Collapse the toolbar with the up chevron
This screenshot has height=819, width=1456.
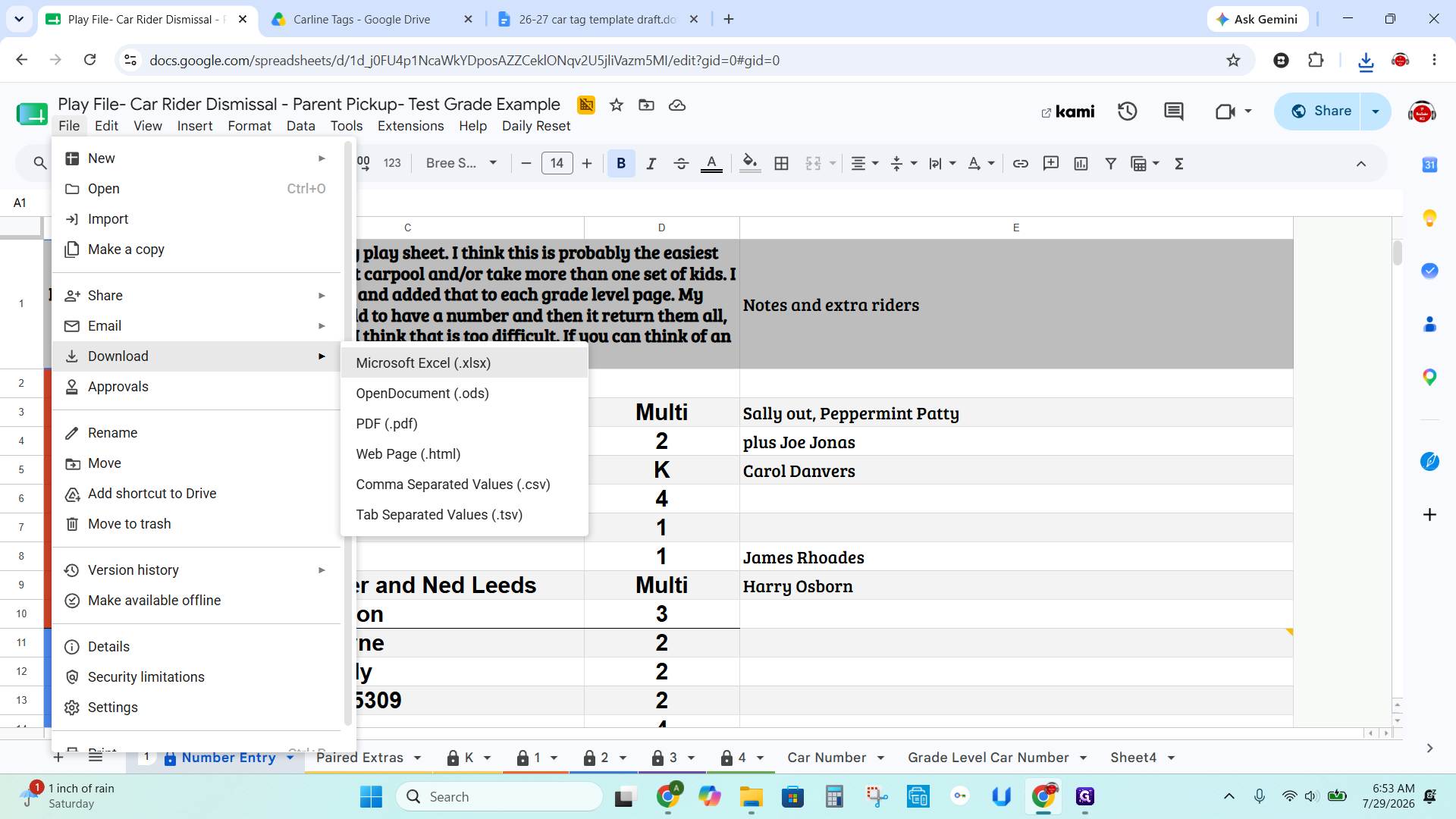pyautogui.click(x=1361, y=163)
